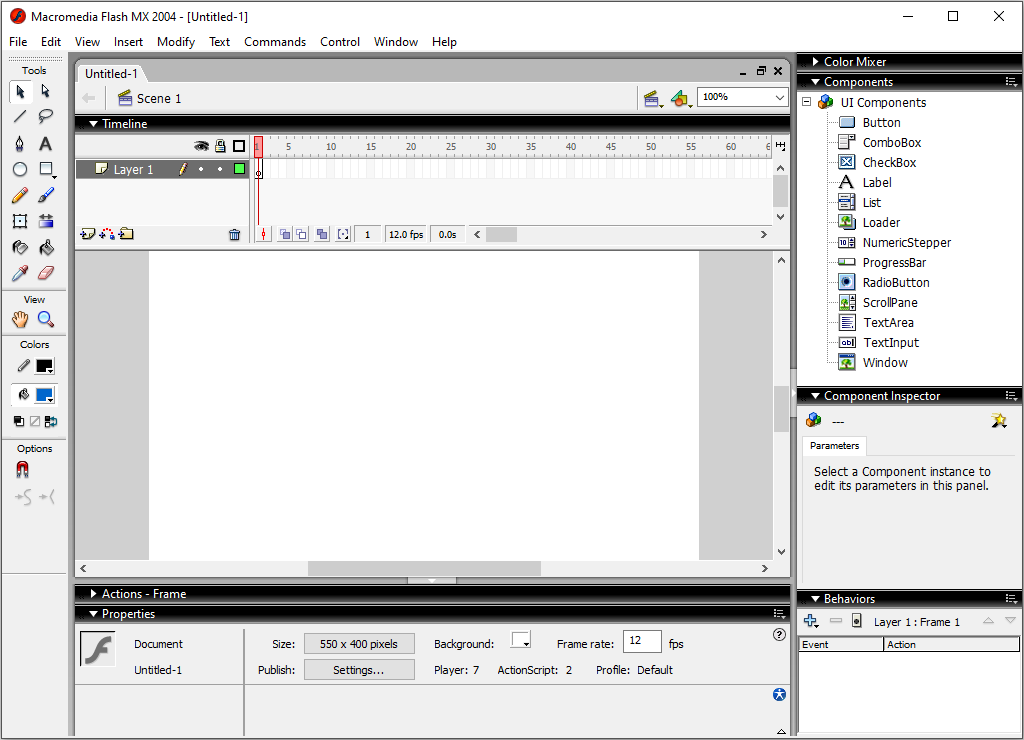Select the Zoom magnifier tool
The image size is (1024, 740).
click(46, 319)
